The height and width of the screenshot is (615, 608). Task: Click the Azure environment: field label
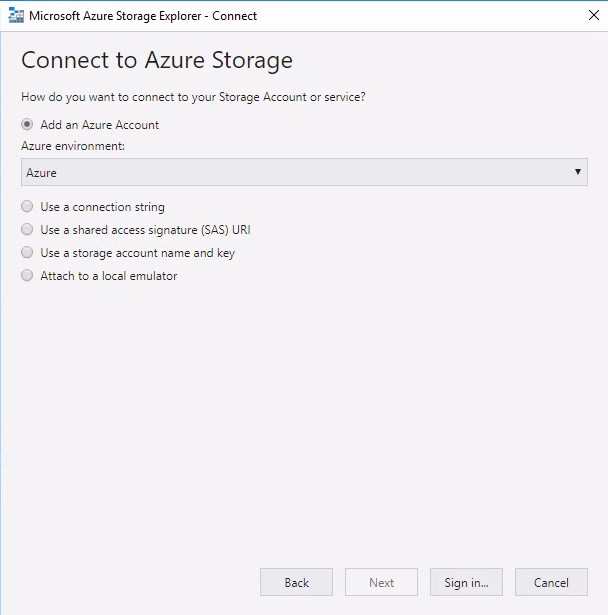[73, 146]
